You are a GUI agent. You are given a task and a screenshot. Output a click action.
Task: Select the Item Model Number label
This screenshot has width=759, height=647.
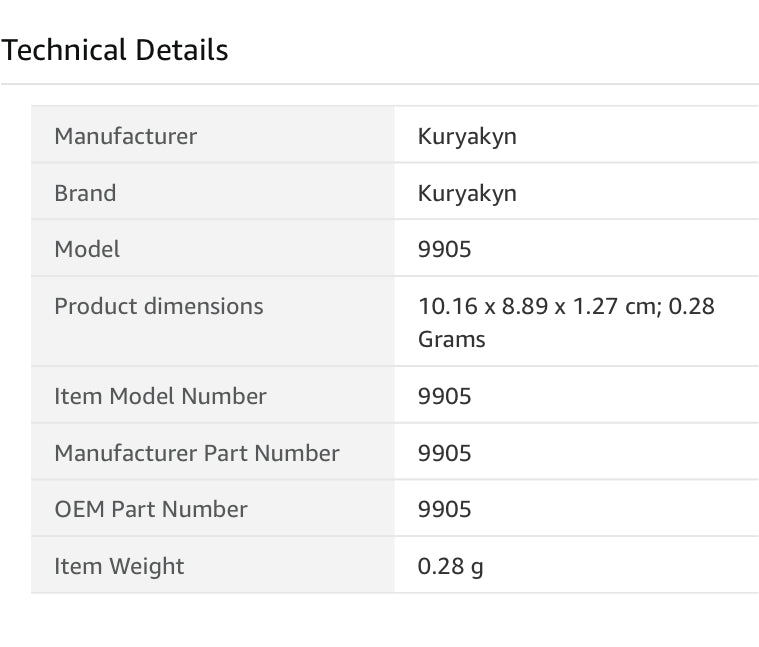[x=160, y=396]
